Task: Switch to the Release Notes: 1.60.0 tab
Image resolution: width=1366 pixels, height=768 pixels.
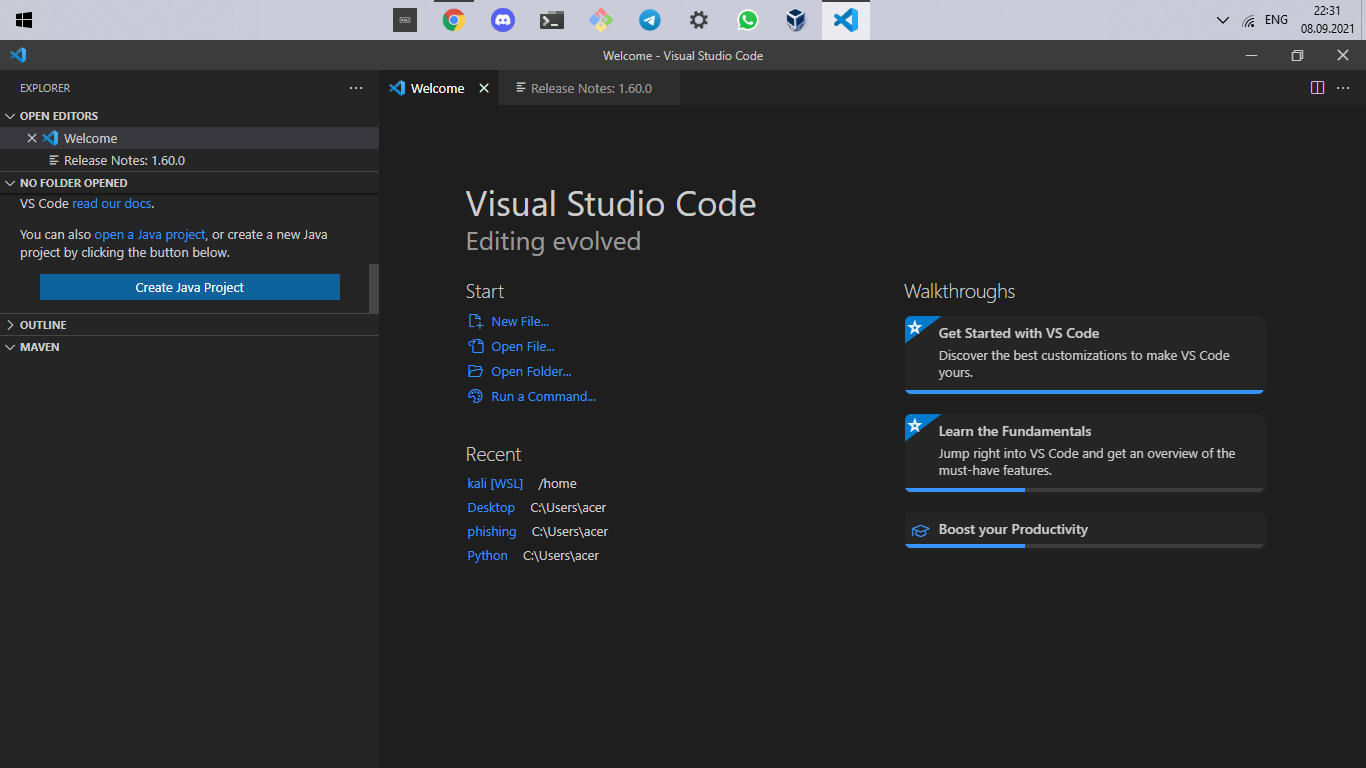Action: point(590,88)
